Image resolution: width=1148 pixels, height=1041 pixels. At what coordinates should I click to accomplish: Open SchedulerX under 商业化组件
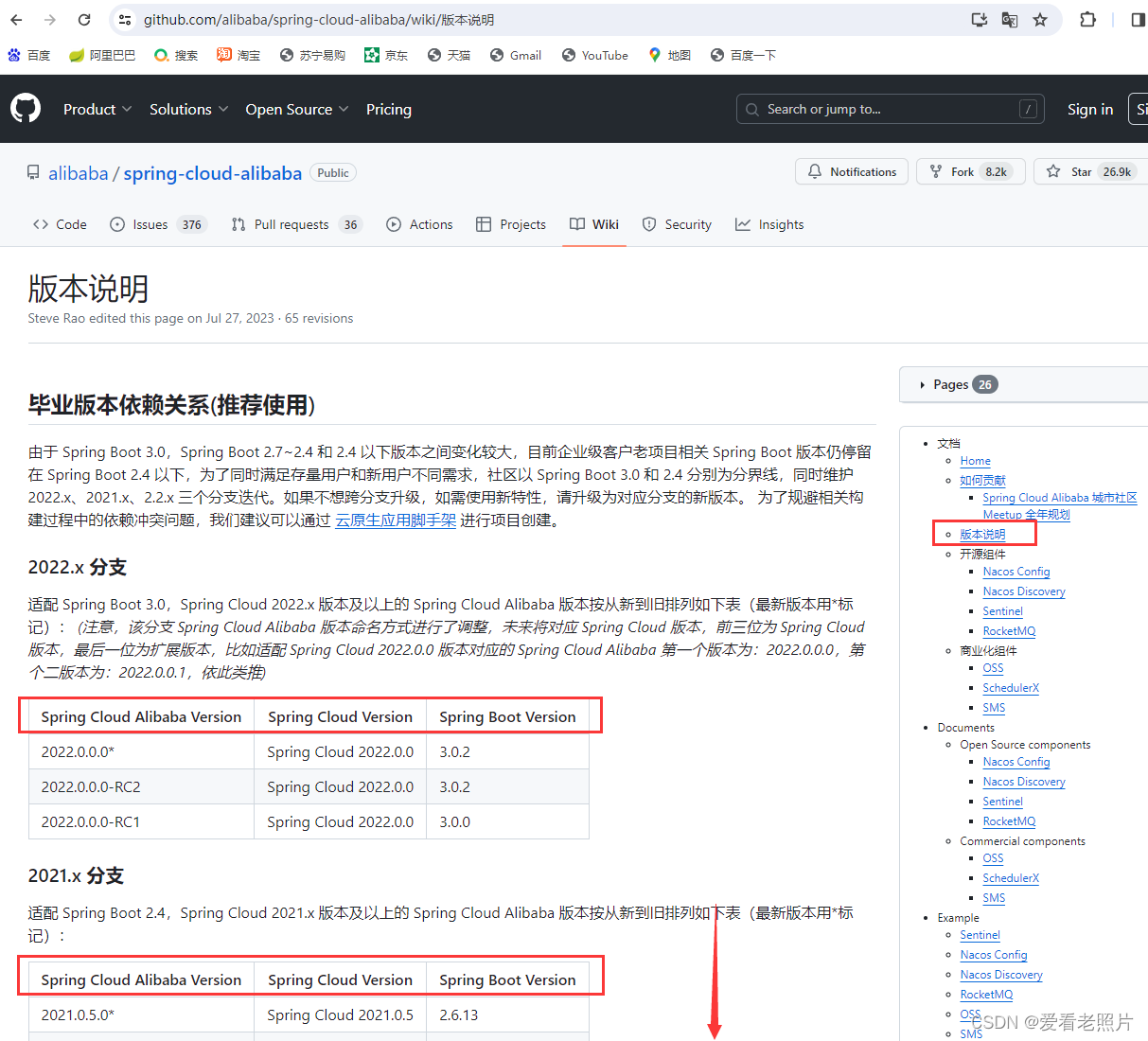coord(1011,688)
